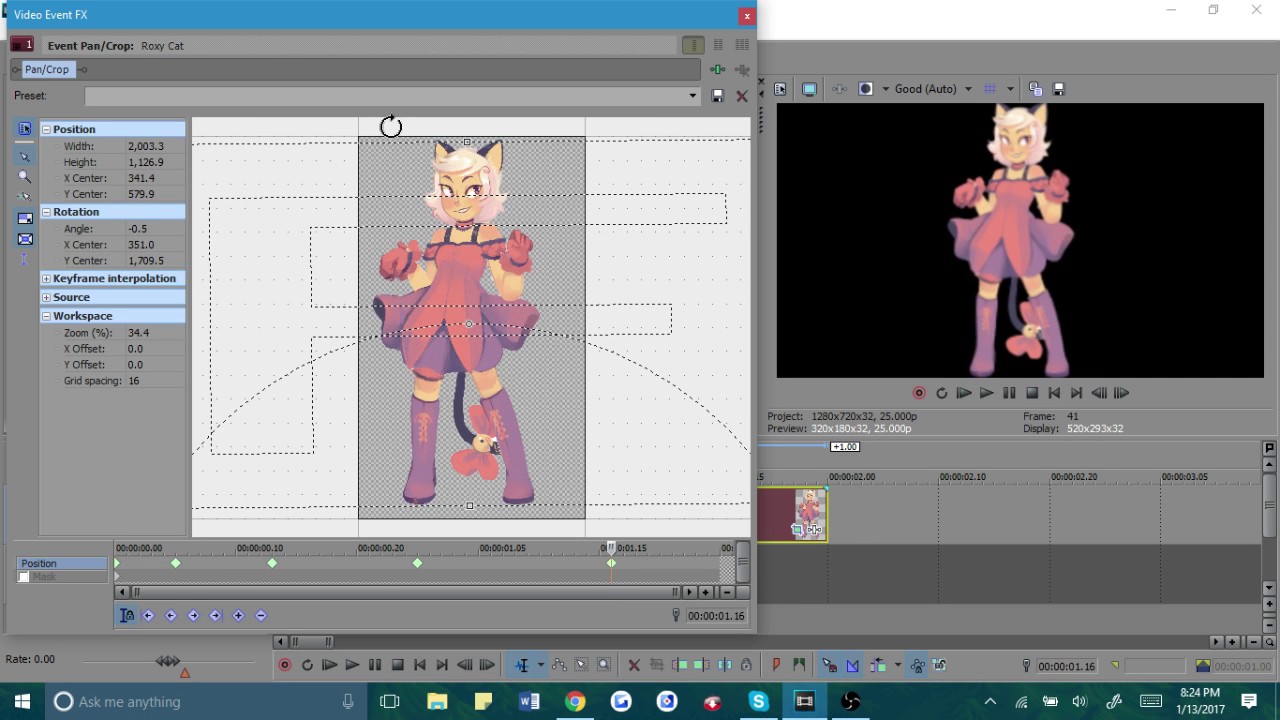The width and height of the screenshot is (1280, 720).
Task: Grab the rotation handle above crop frame
Action: click(x=391, y=126)
